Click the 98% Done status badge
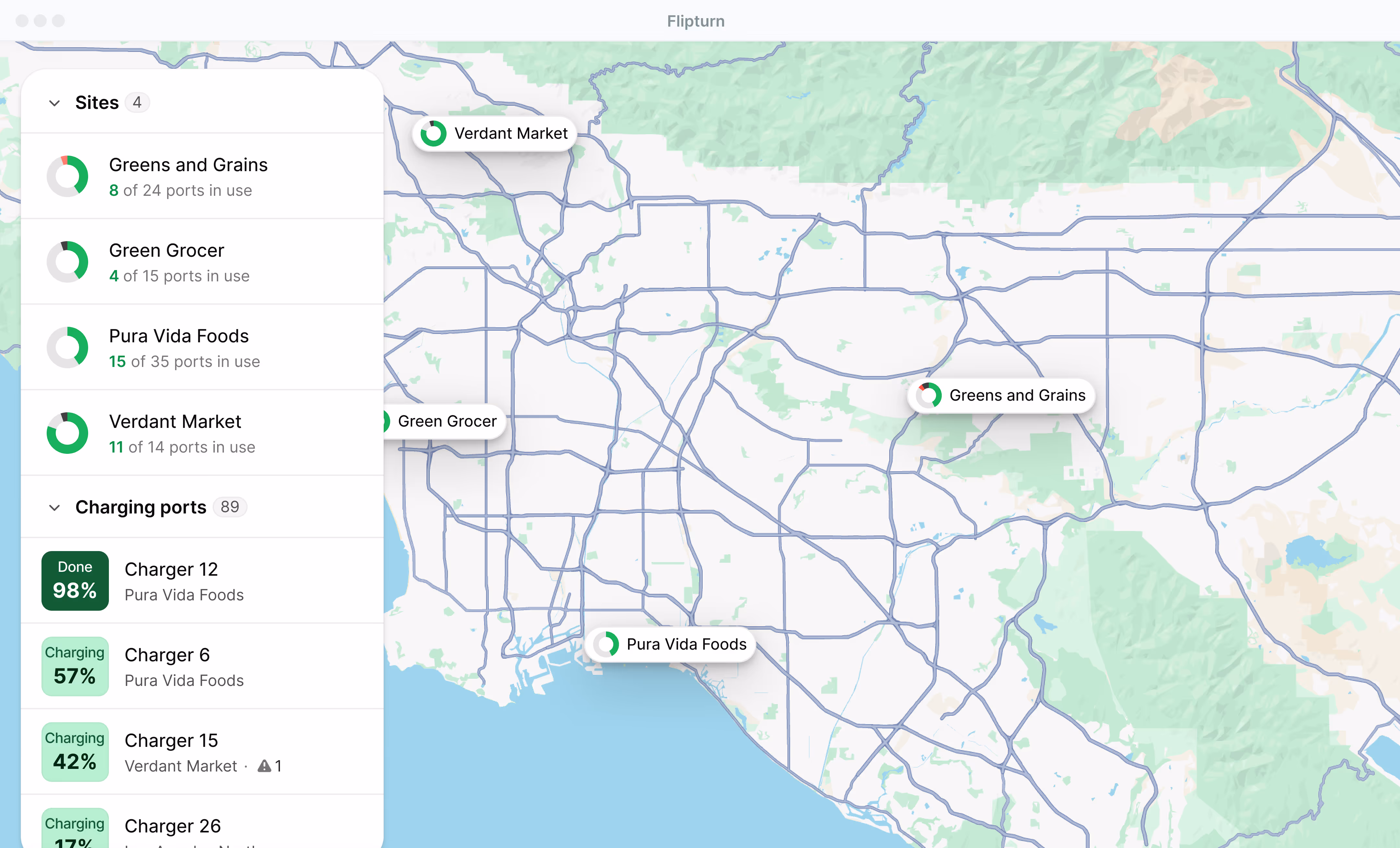This screenshot has width=1400, height=848. pos(75,580)
